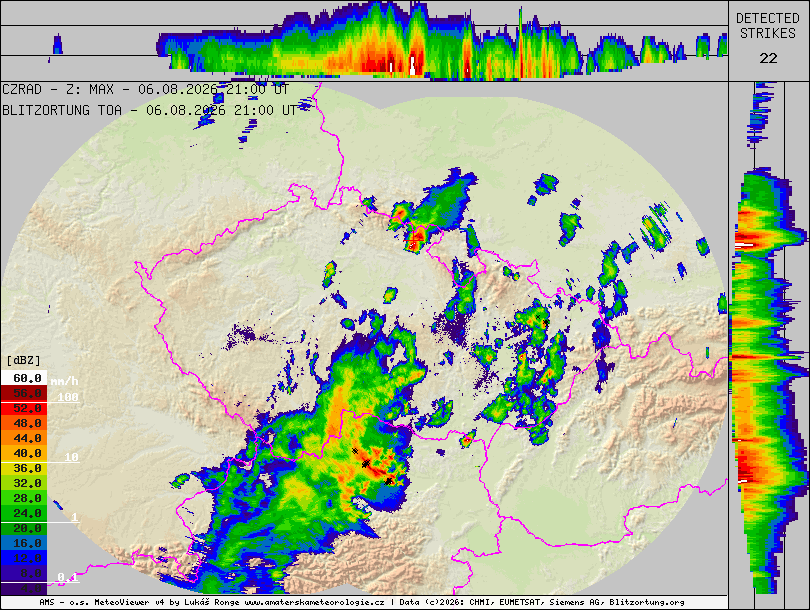Click the BLITZORTUNG TOA timestamp line
Screen dimensions: 810x610
pos(149,110)
